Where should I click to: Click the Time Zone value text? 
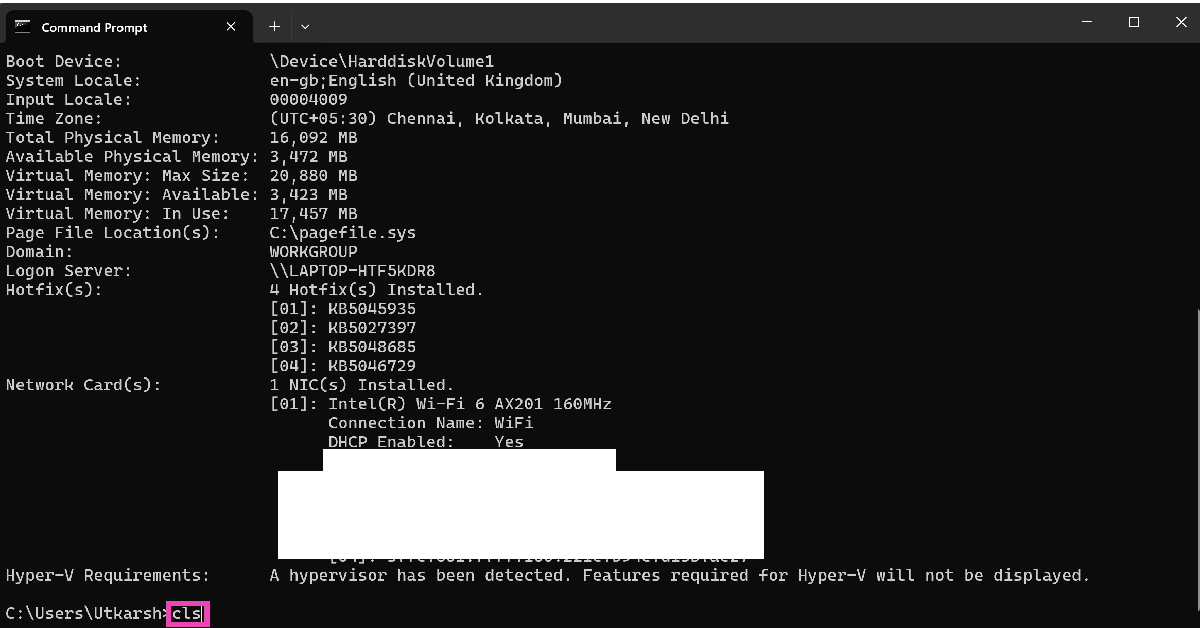[499, 119]
